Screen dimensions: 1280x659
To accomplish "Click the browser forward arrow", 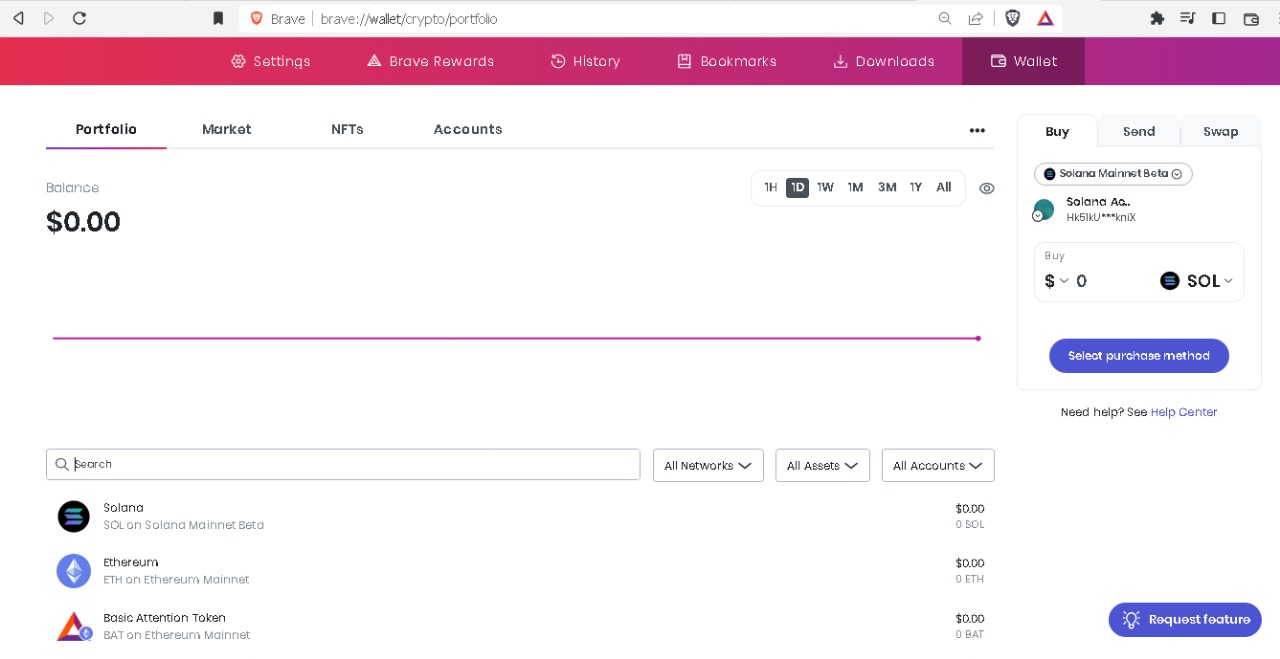I will 49,18.
